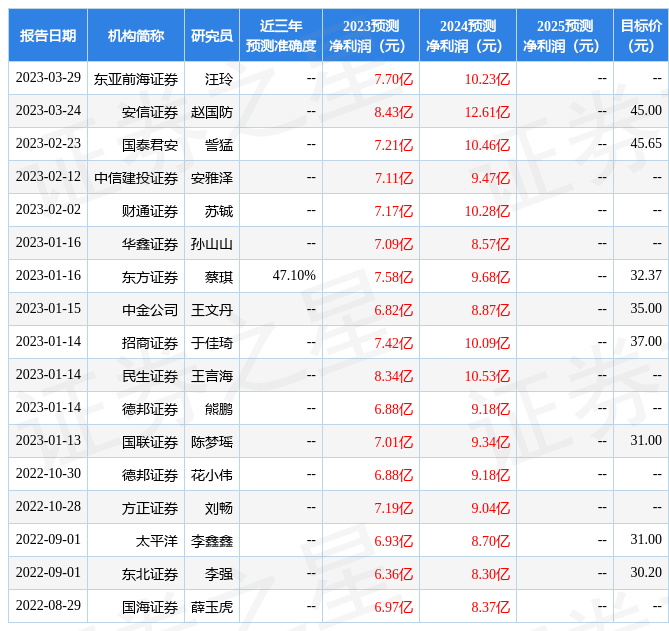The image size is (669, 631).
Task: Click analyst name 薛玉虎
Action: (212, 606)
